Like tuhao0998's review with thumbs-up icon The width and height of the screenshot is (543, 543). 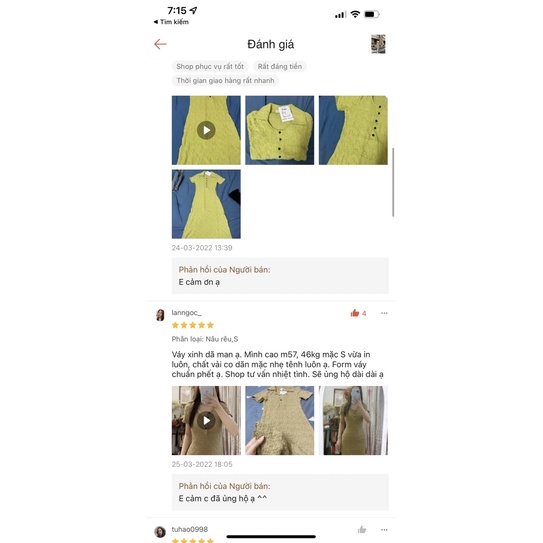(362, 529)
